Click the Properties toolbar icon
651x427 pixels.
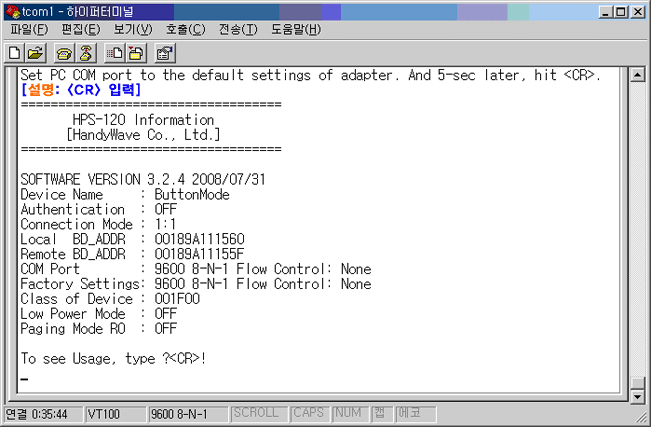pos(165,53)
